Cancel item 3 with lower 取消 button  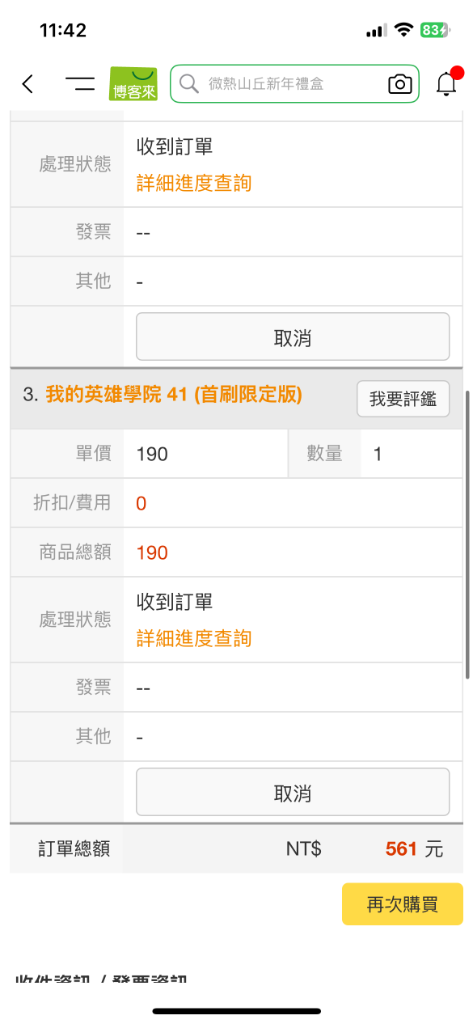[293, 793]
